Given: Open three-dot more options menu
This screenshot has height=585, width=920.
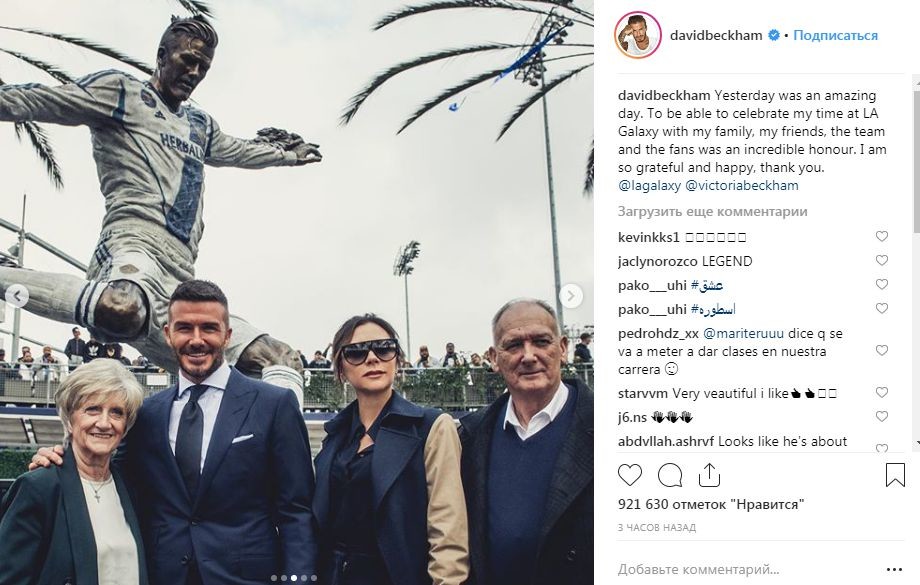Looking at the screenshot, I should [894, 570].
